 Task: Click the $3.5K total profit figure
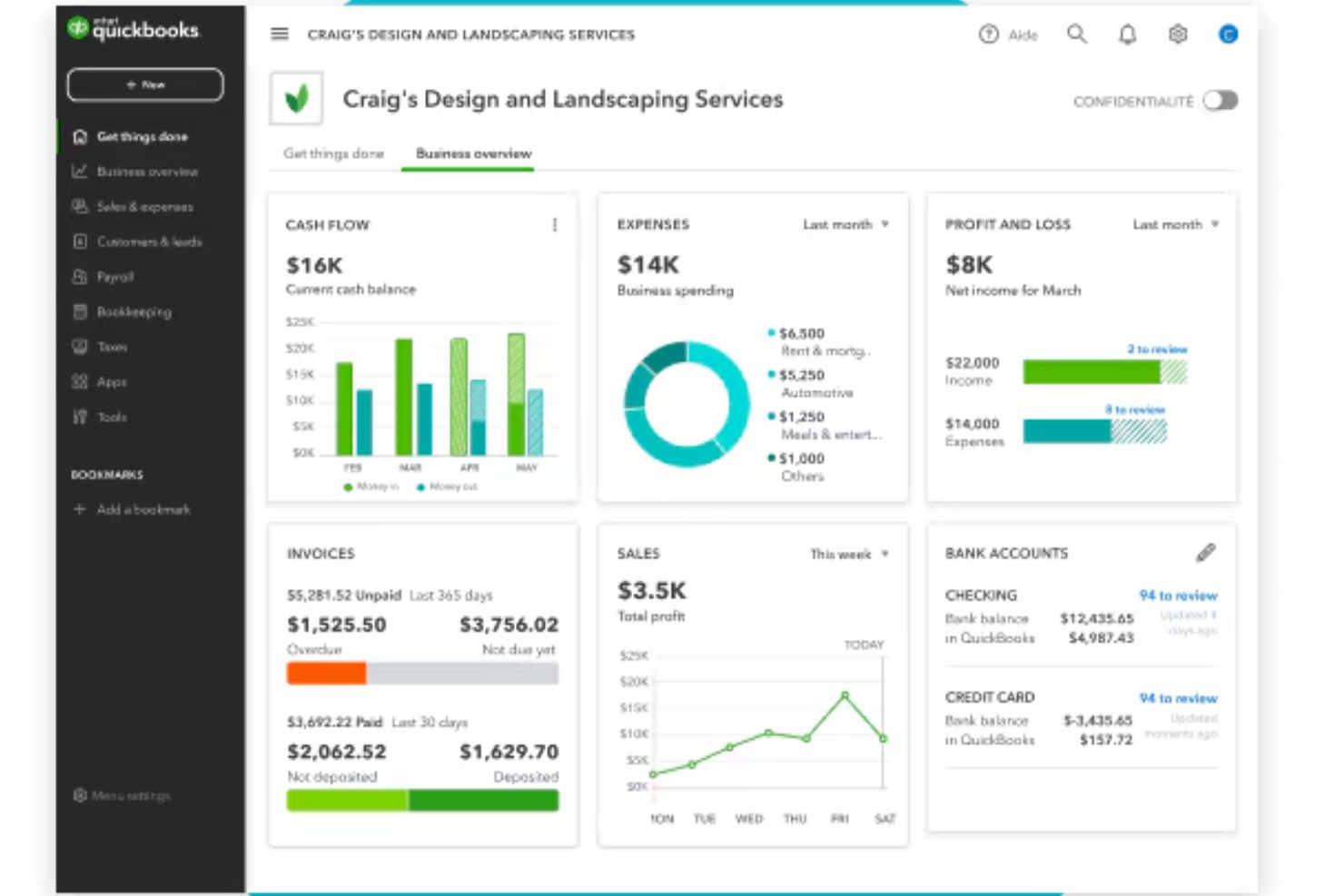pyautogui.click(x=652, y=591)
